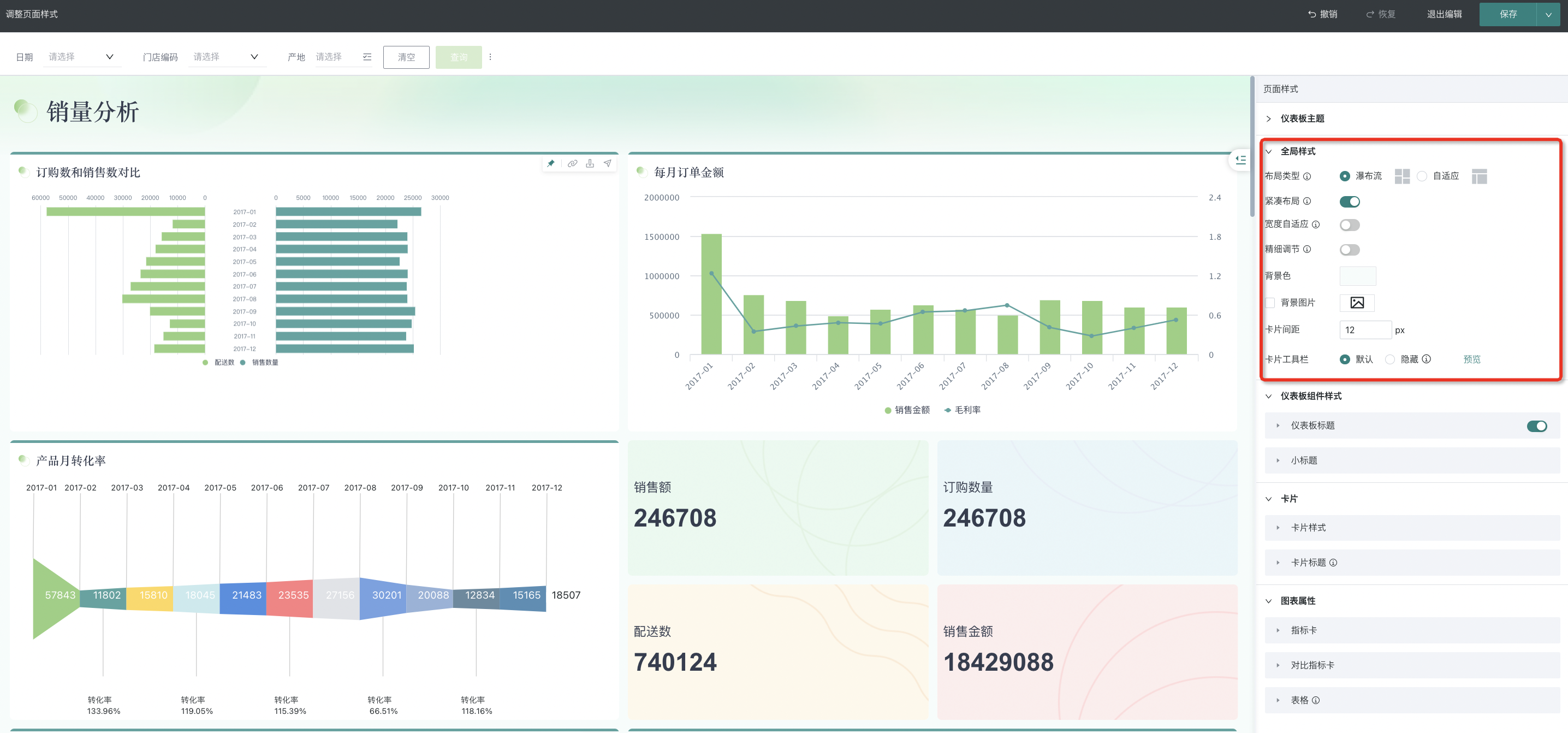This screenshot has width=1568, height=733.
Task: Click the 恢复 redo icon
Action: point(1370,14)
